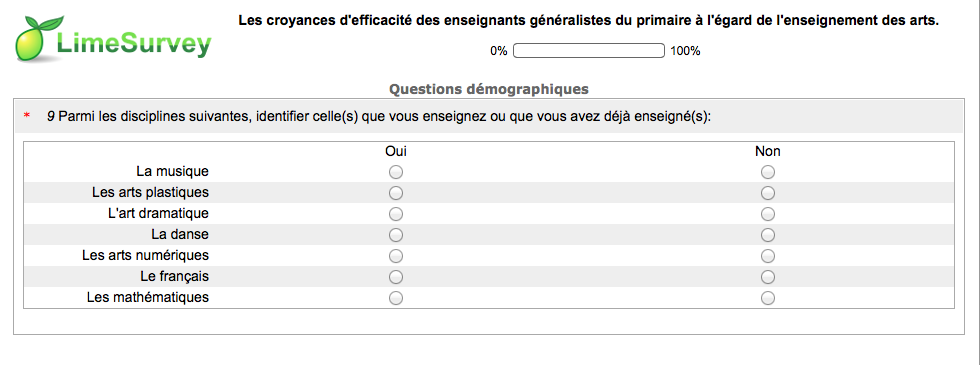Select Oui for Les arts numériques
Viewport: 980px width, 365px height.
pyautogui.click(x=396, y=256)
